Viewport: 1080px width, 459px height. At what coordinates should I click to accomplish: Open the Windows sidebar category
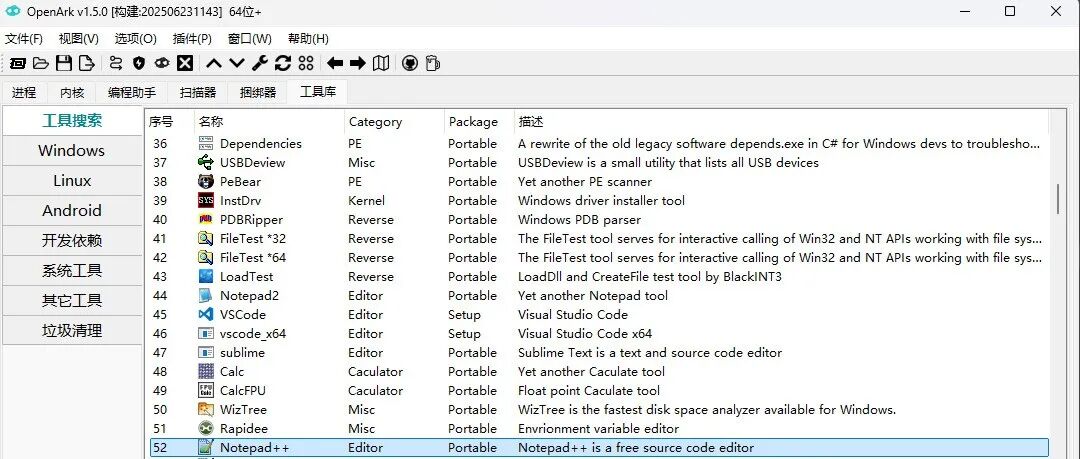tap(72, 150)
